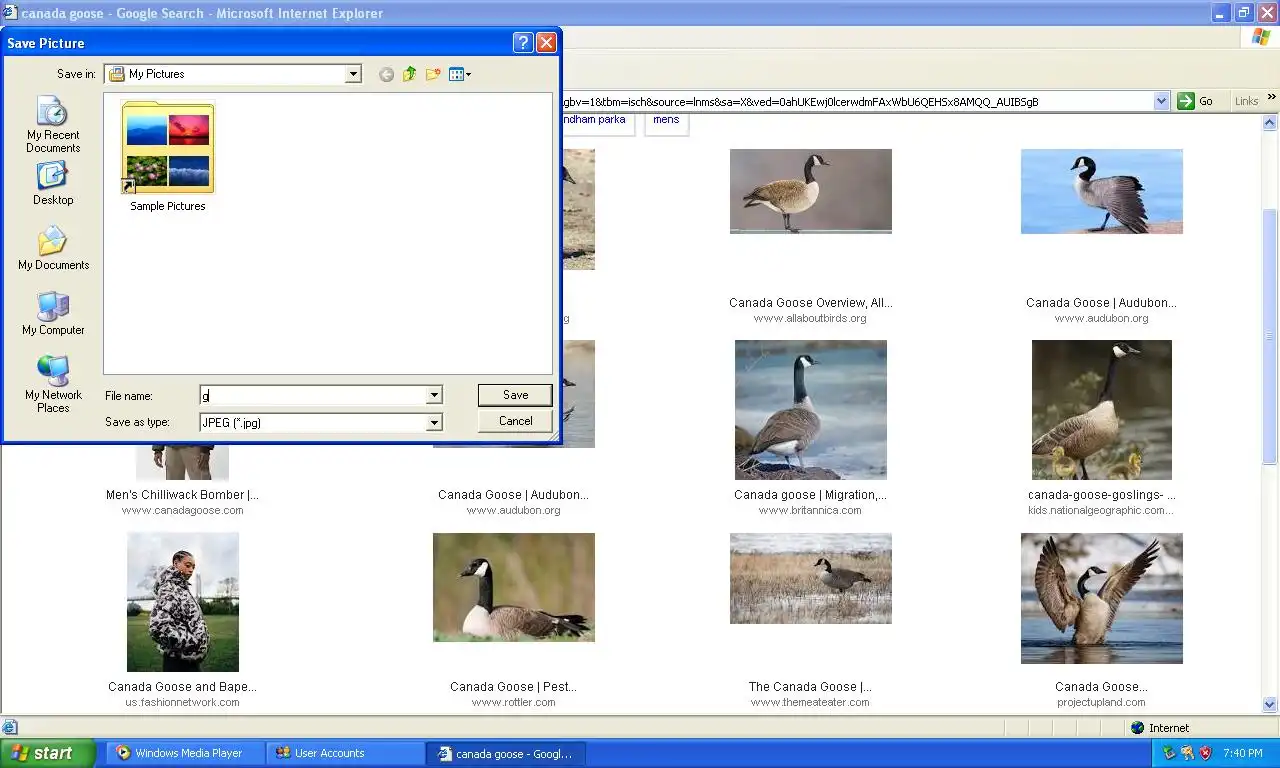Open 'canada-goose-goslings-' result link
The width and height of the screenshot is (1280, 768).
click(1101, 494)
